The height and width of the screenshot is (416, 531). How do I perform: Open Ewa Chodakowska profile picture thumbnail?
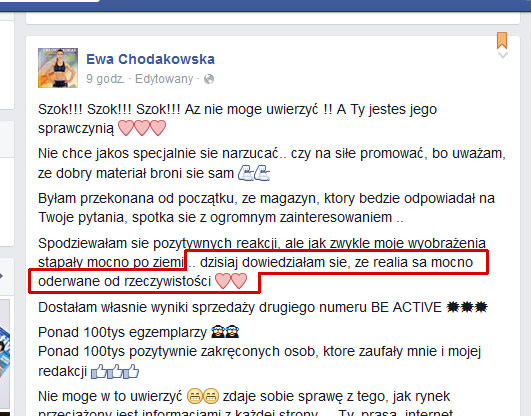point(58,68)
